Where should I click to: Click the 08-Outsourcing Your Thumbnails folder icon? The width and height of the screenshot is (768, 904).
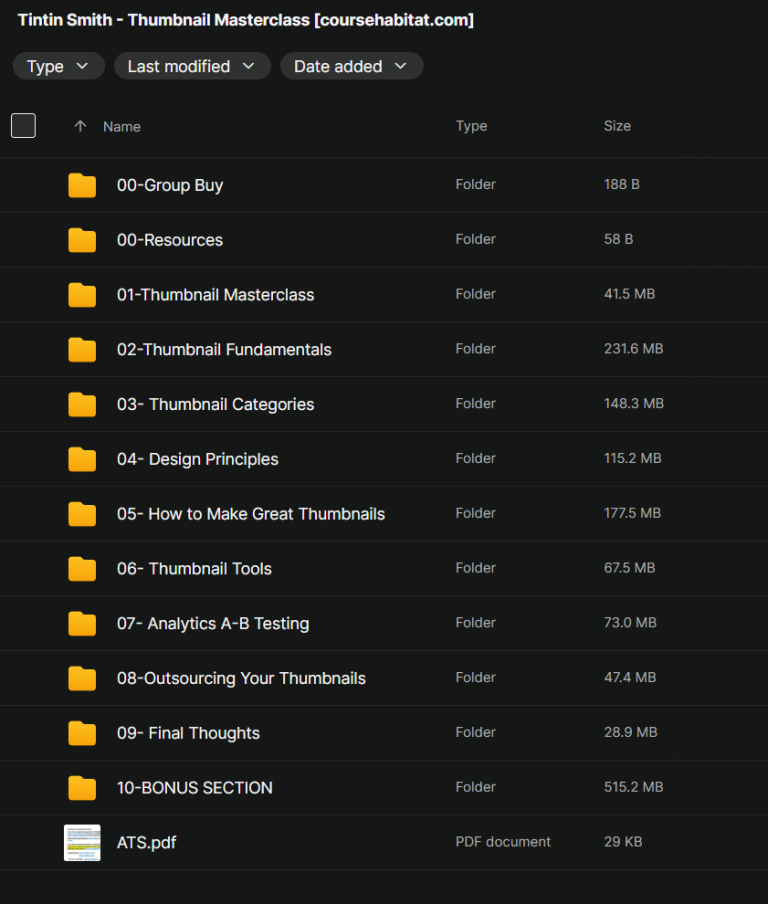point(82,678)
